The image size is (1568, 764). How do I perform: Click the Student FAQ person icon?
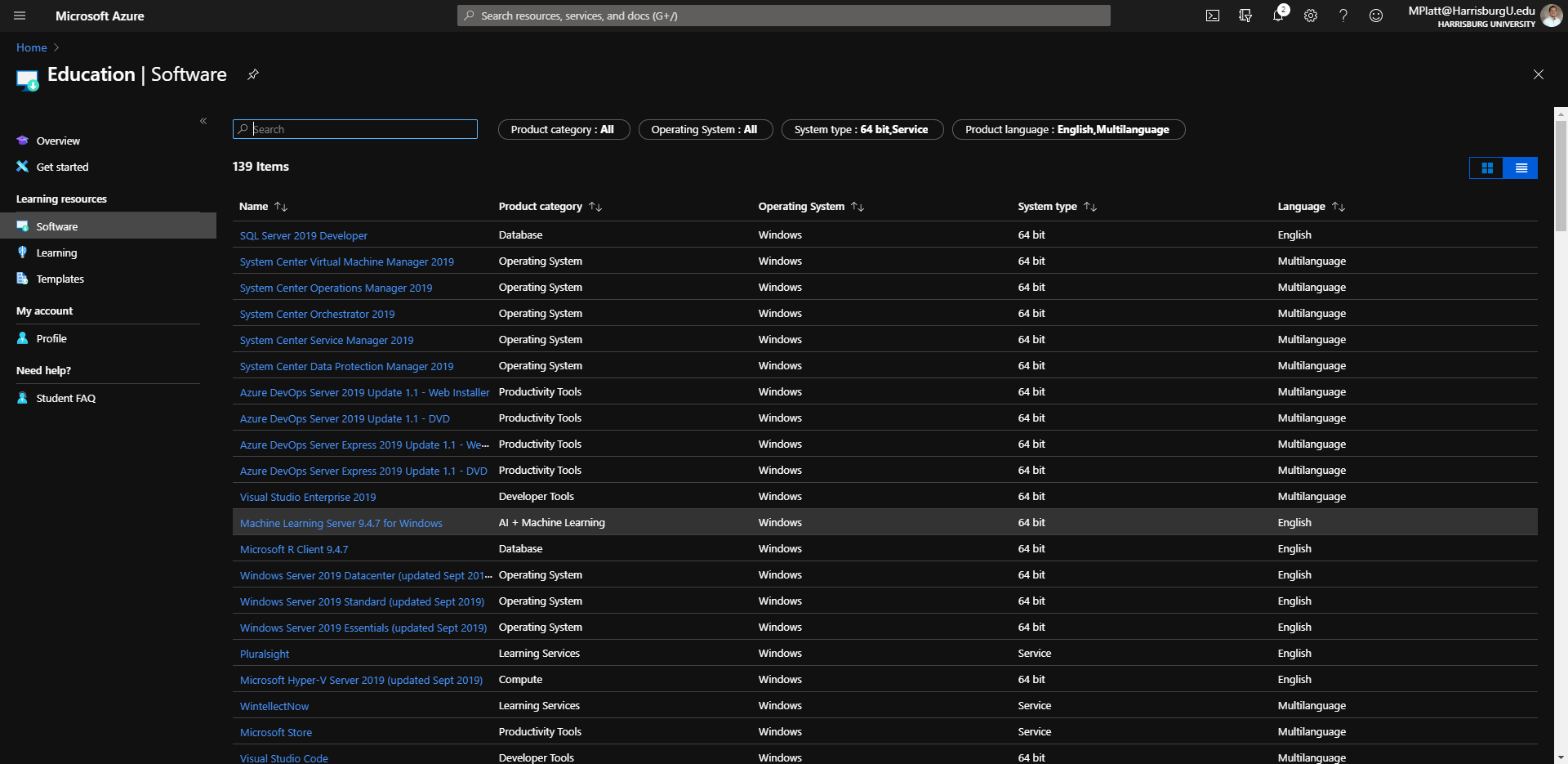[x=22, y=398]
